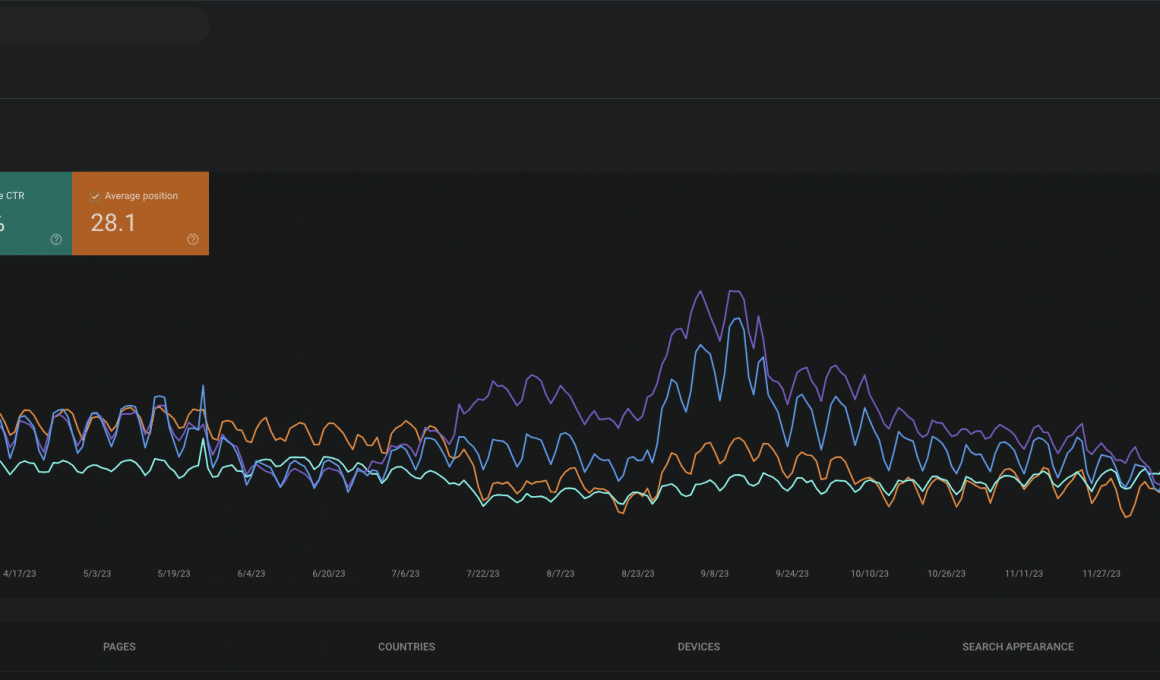Open help icon on the CTR card
This screenshot has height=680, width=1160.
(x=56, y=239)
